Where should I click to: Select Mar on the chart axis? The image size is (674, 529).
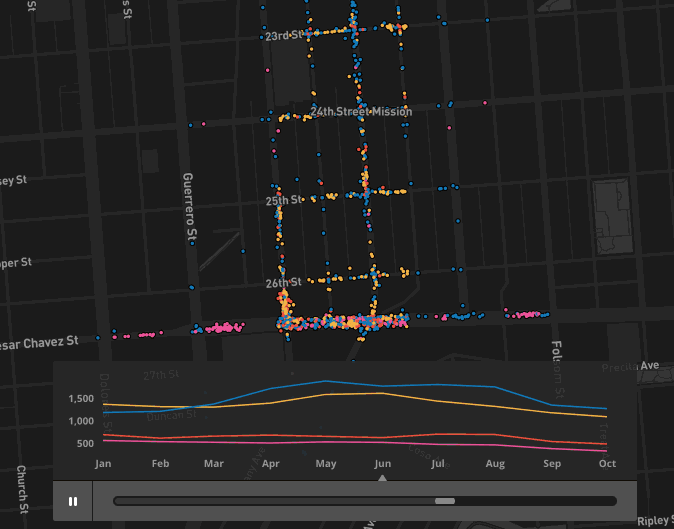(214, 464)
